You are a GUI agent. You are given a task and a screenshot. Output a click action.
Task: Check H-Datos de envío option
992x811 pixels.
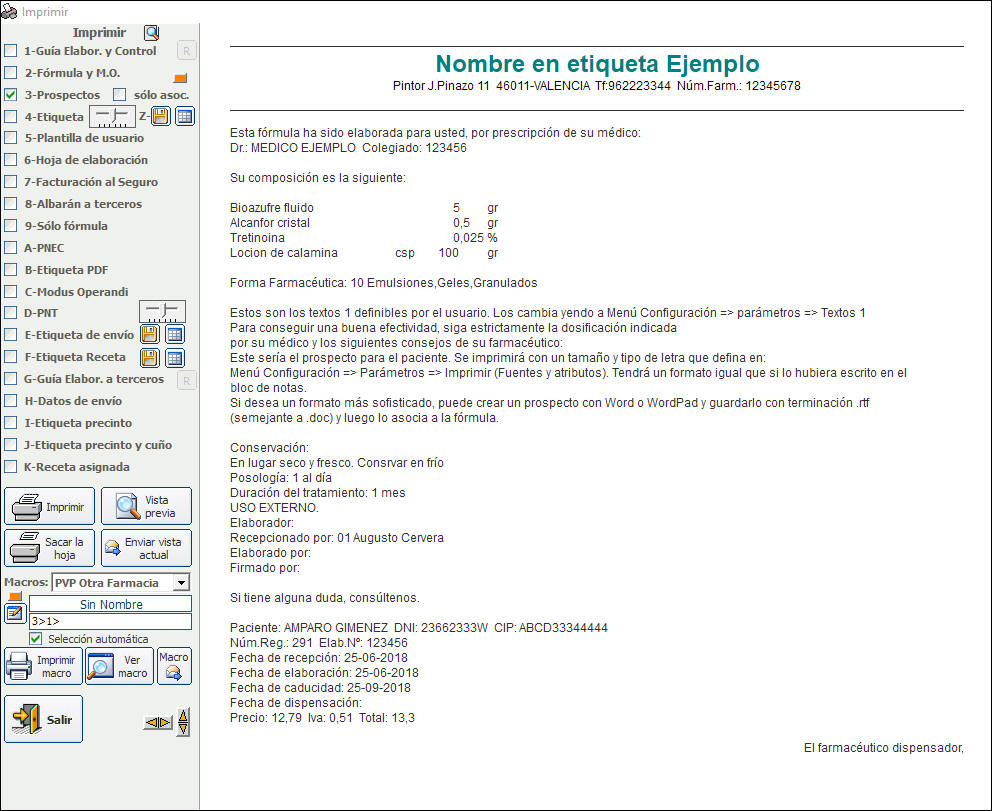coord(11,401)
